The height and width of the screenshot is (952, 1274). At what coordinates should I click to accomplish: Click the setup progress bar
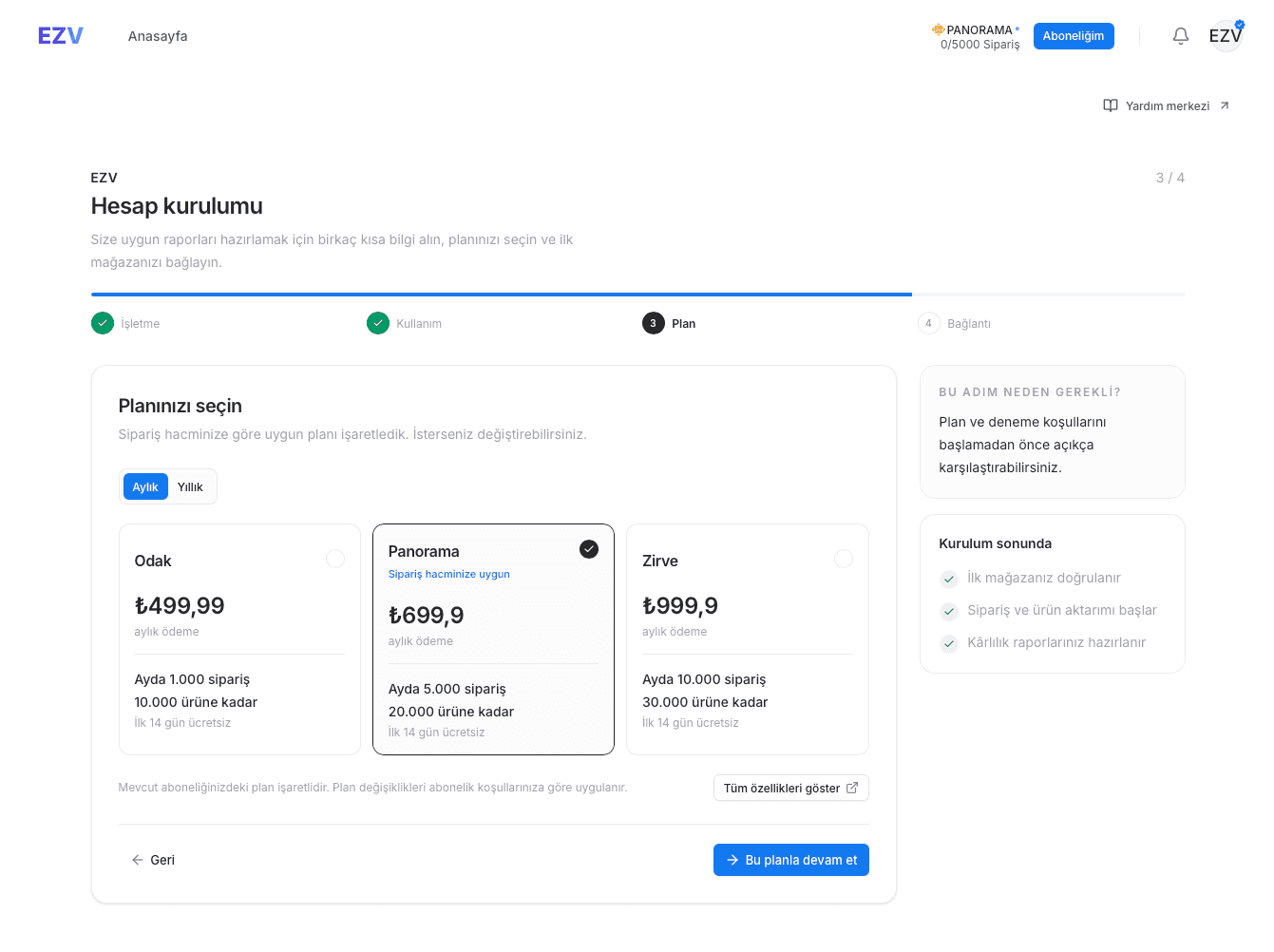point(638,295)
